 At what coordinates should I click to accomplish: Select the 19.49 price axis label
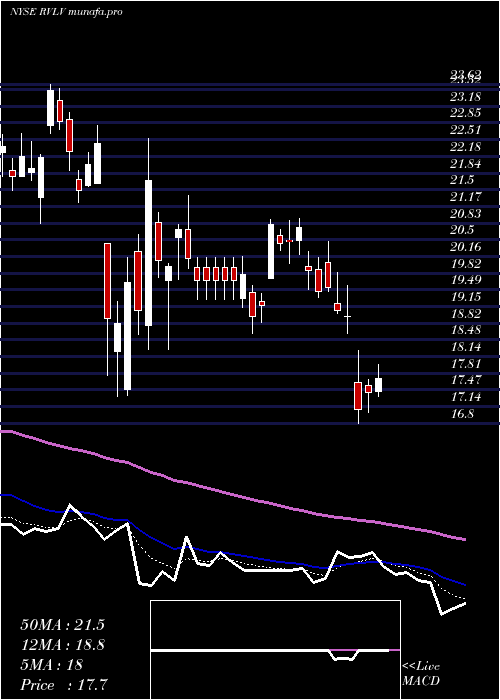465,280
